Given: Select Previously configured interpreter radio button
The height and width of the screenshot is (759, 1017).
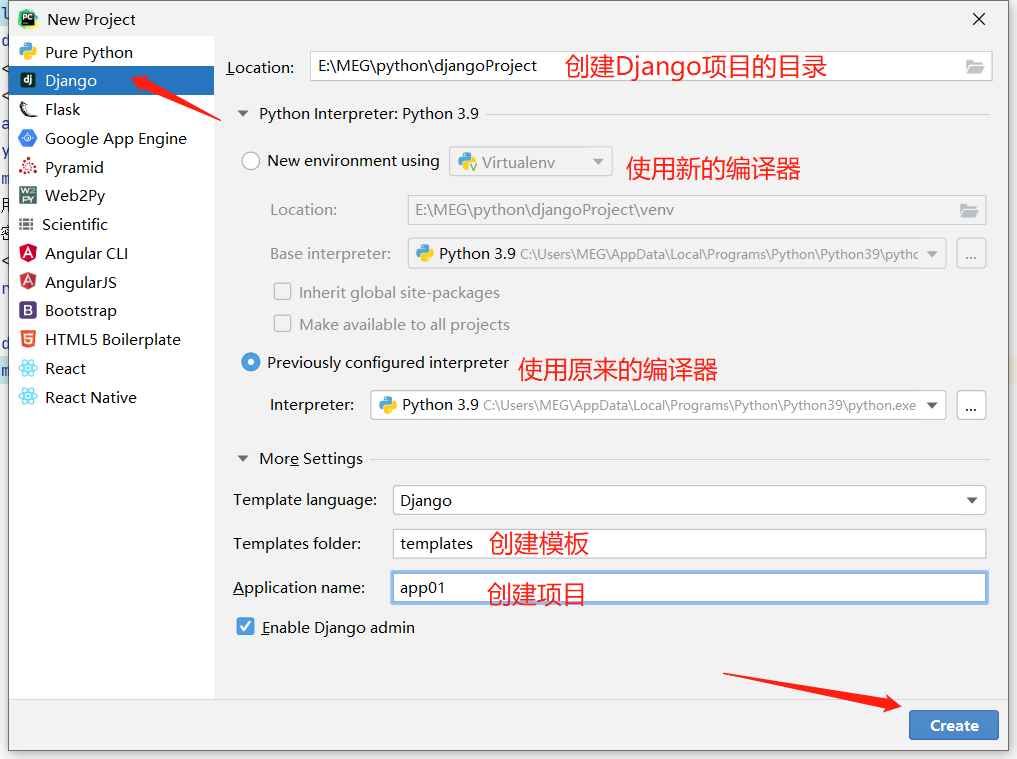Looking at the screenshot, I should (250, 362).
